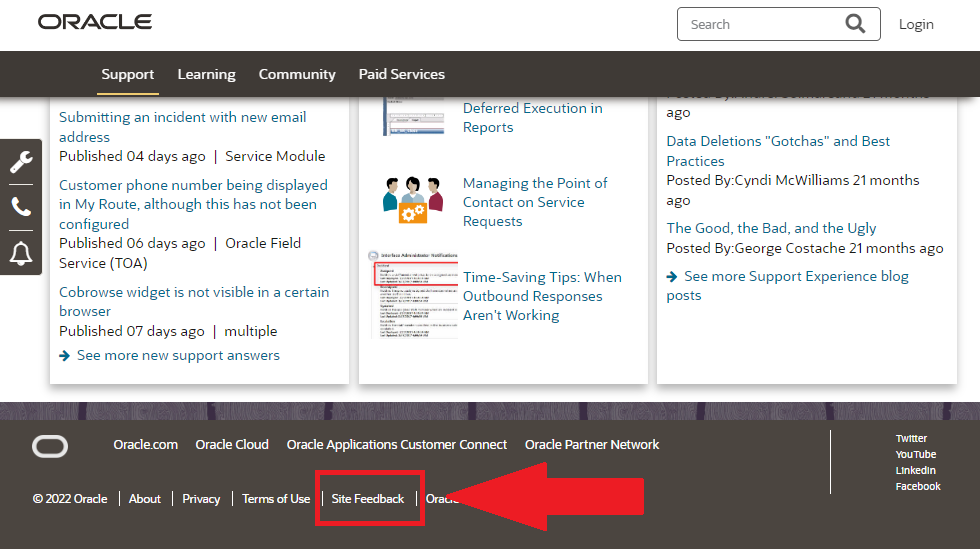Open 'Deferred Execution in Reports' article

[532, 118]
